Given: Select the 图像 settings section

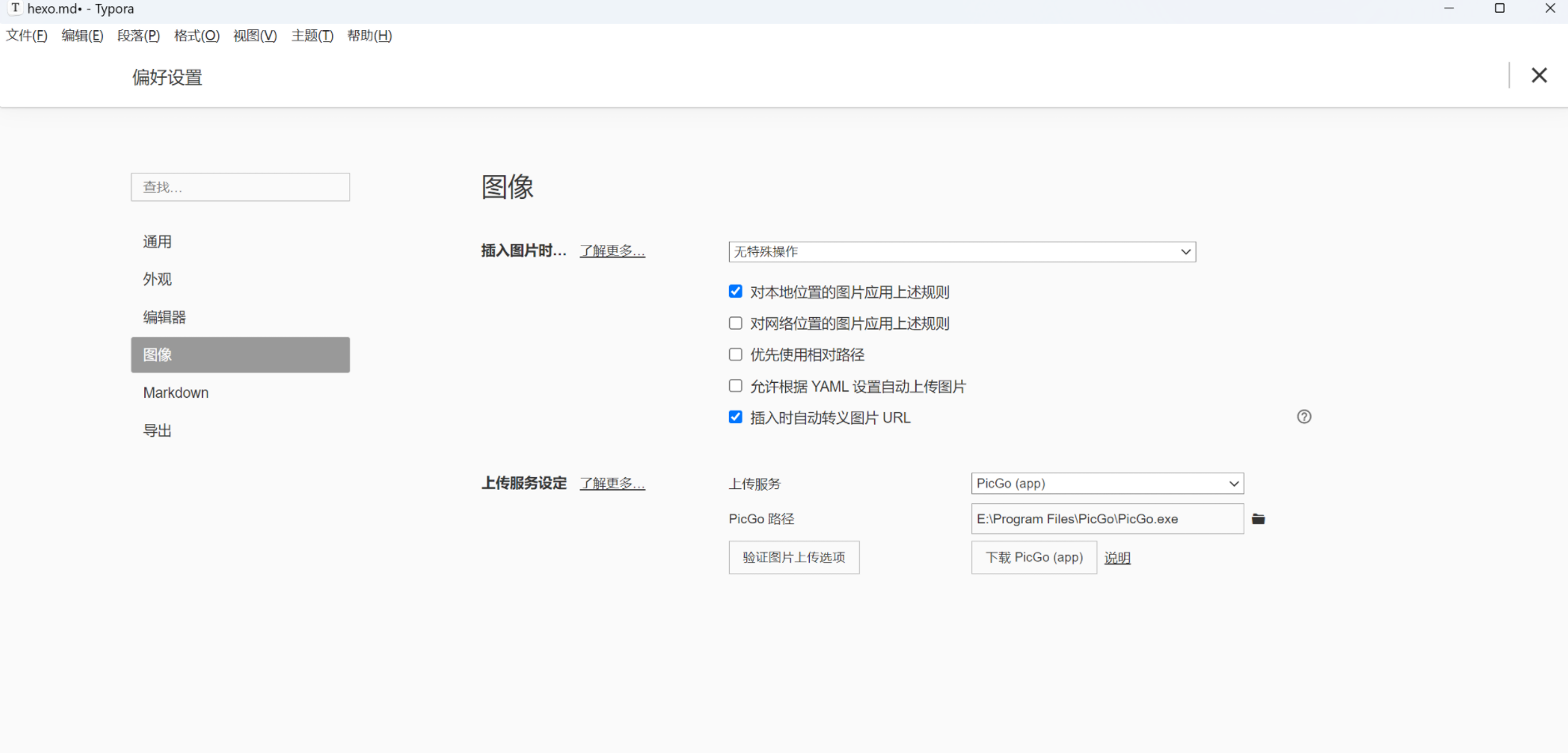Looking at the screenshot, I should [240, 355].
